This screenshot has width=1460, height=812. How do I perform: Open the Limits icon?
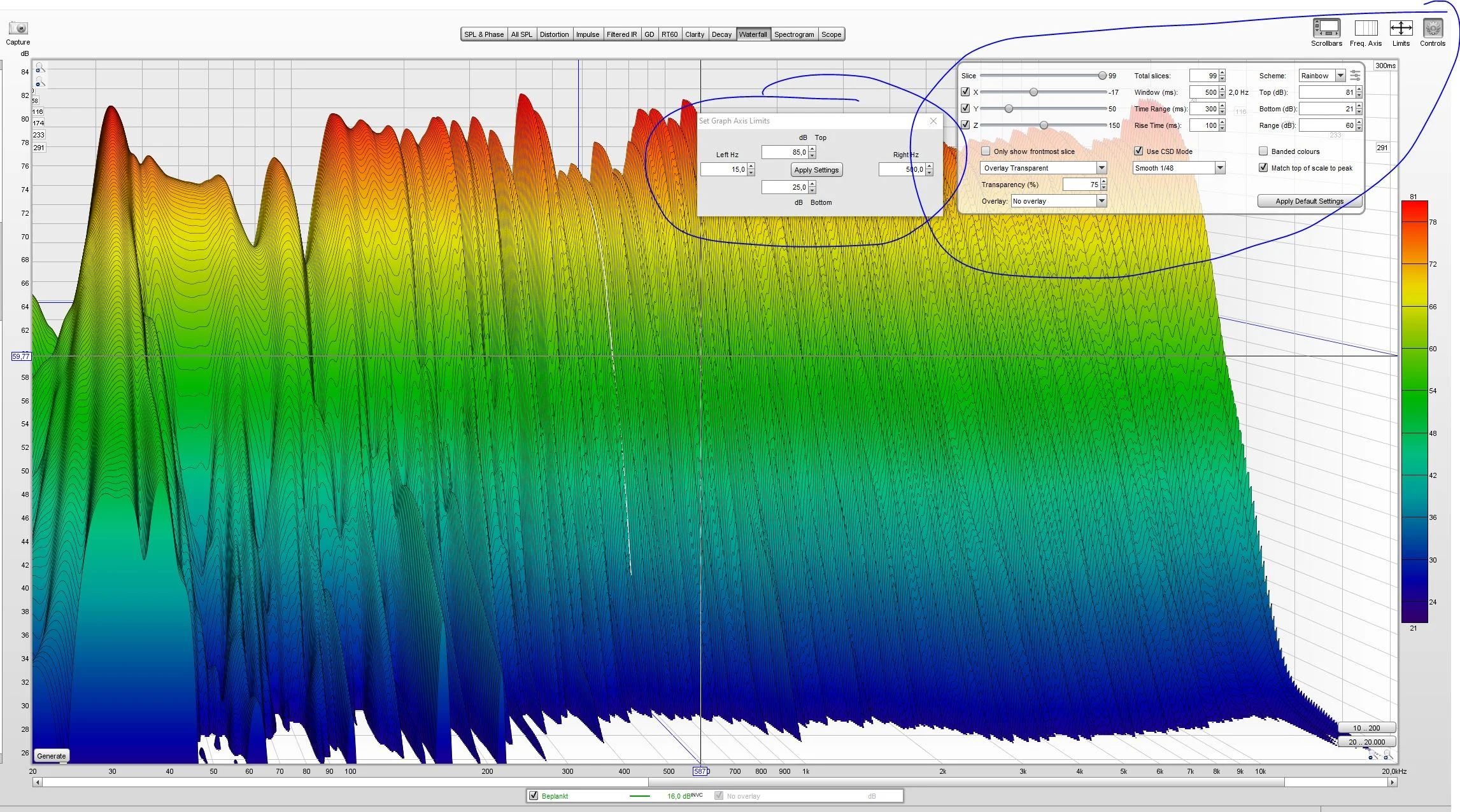(x=1401, y=29)
